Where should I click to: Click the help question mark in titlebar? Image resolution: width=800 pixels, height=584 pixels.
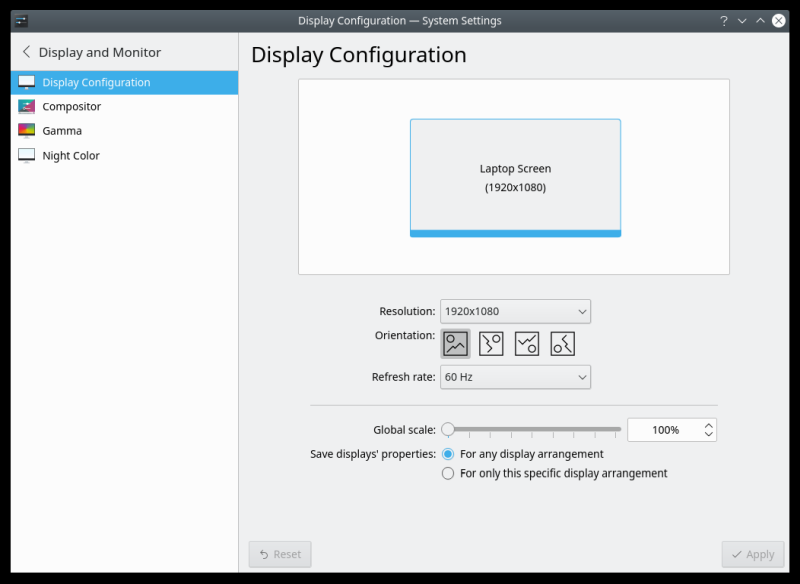(x=723, y=20)
